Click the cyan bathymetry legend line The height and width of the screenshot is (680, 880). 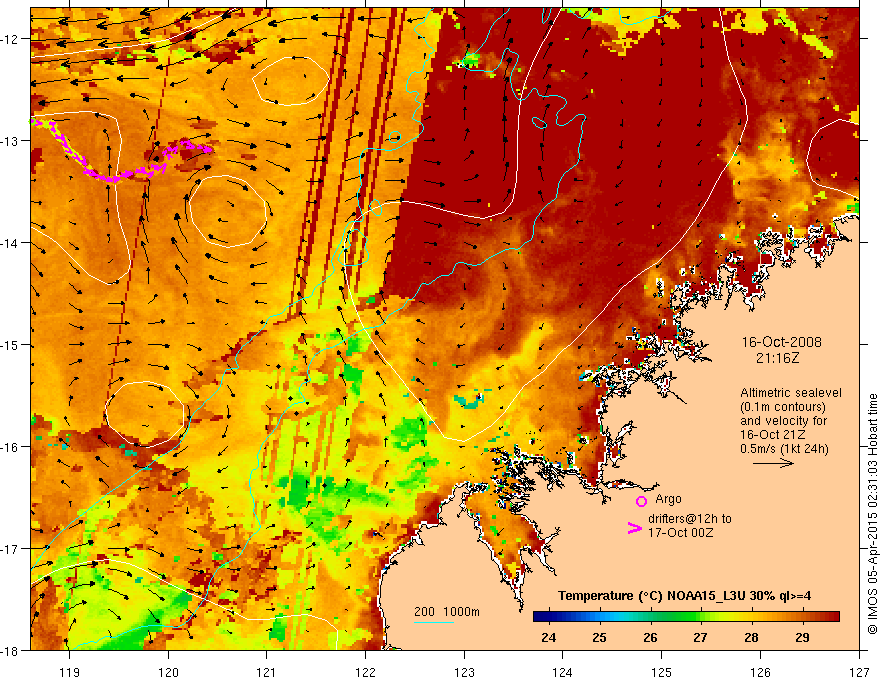pos(433,622)
